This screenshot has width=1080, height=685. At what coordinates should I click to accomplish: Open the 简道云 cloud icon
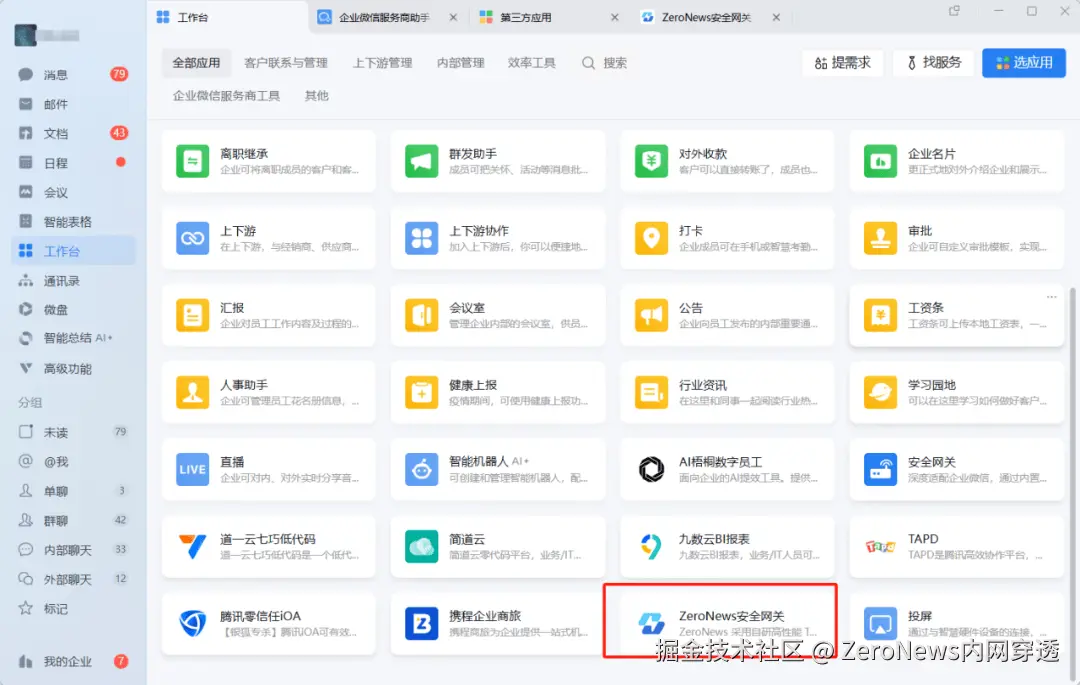tap(422, 547)
